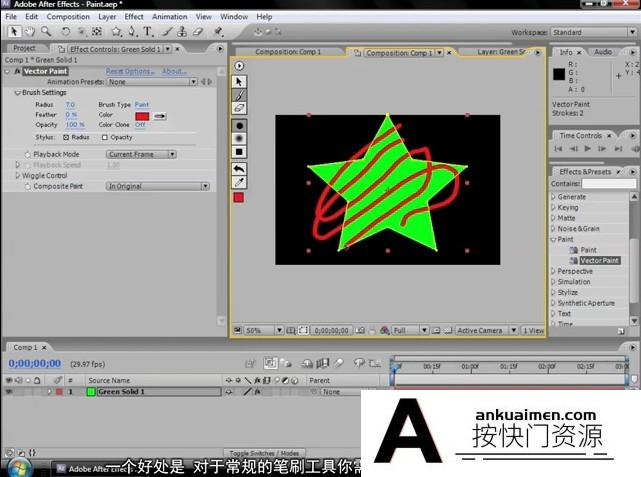Click the About link for Vector Paint

coord(174,71)
